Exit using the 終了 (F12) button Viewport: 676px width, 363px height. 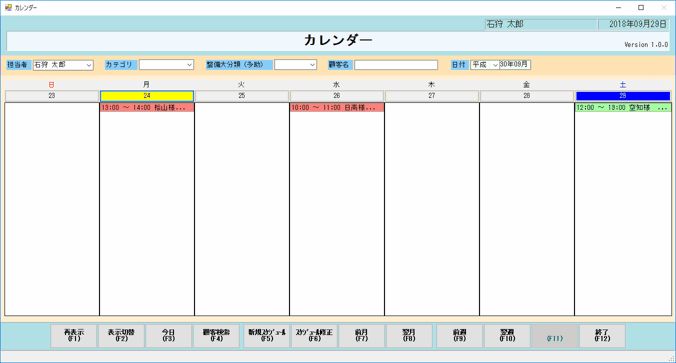tap(602, 336)
